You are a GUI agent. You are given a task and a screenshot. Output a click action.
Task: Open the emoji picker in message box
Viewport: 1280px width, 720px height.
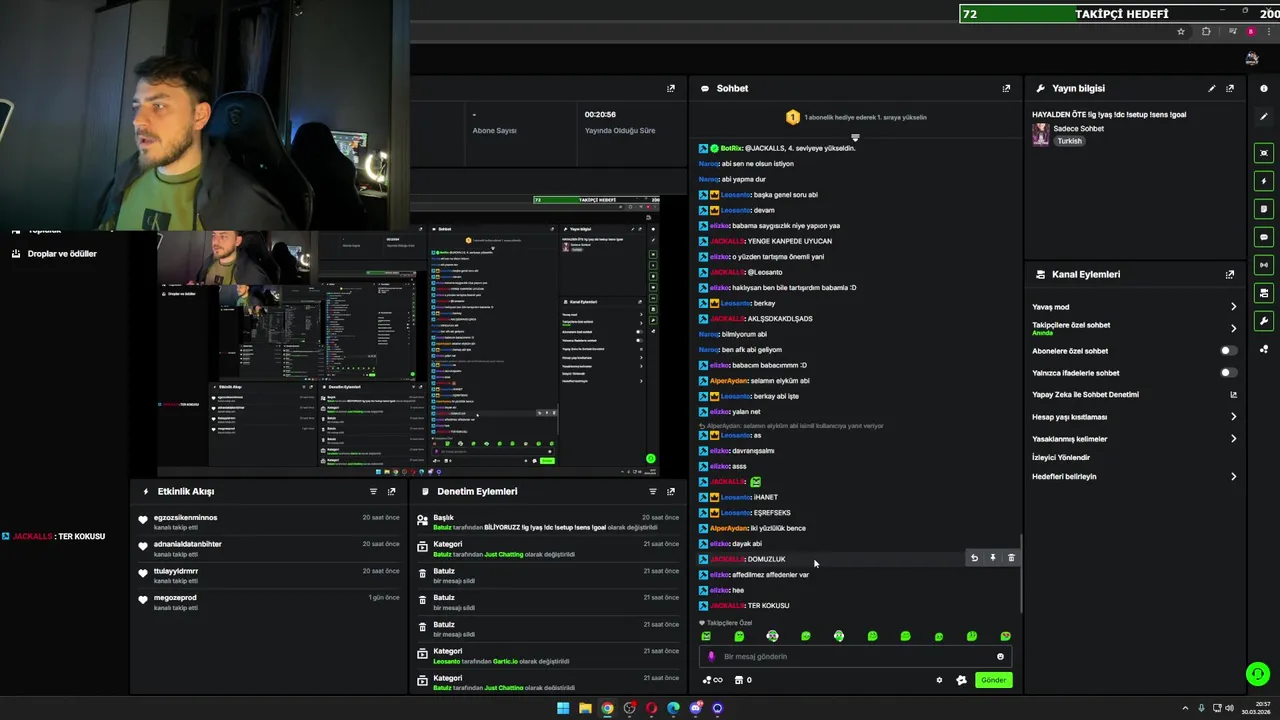tap(1000, 656)
